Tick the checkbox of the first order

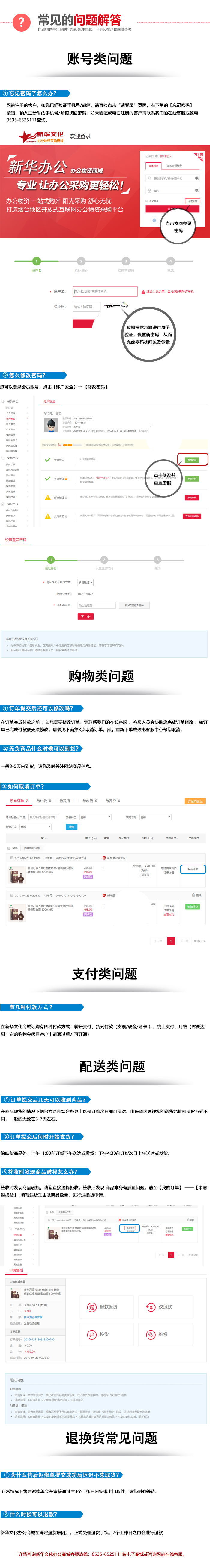(x=12, y=858)
